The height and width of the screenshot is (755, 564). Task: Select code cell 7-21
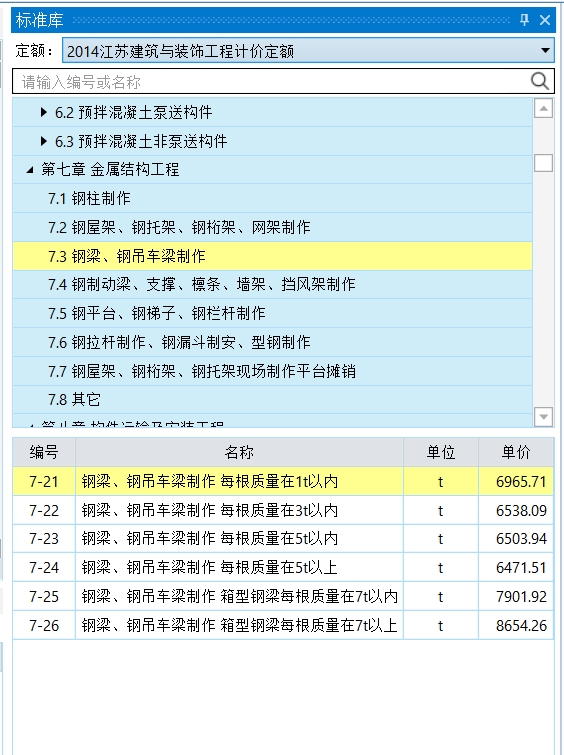pos(44,482)
